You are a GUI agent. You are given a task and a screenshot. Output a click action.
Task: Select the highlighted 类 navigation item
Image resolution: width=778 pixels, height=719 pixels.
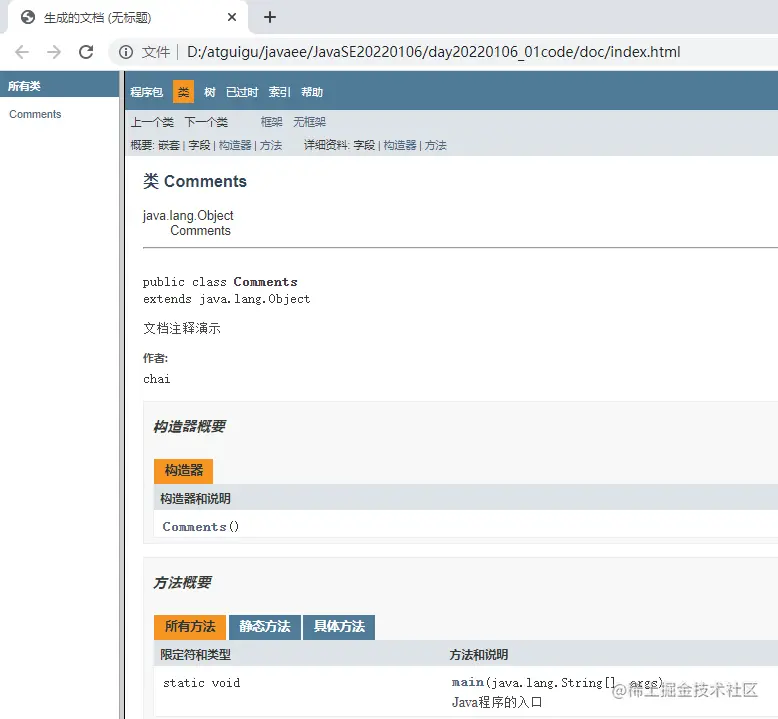click(184, 92)
